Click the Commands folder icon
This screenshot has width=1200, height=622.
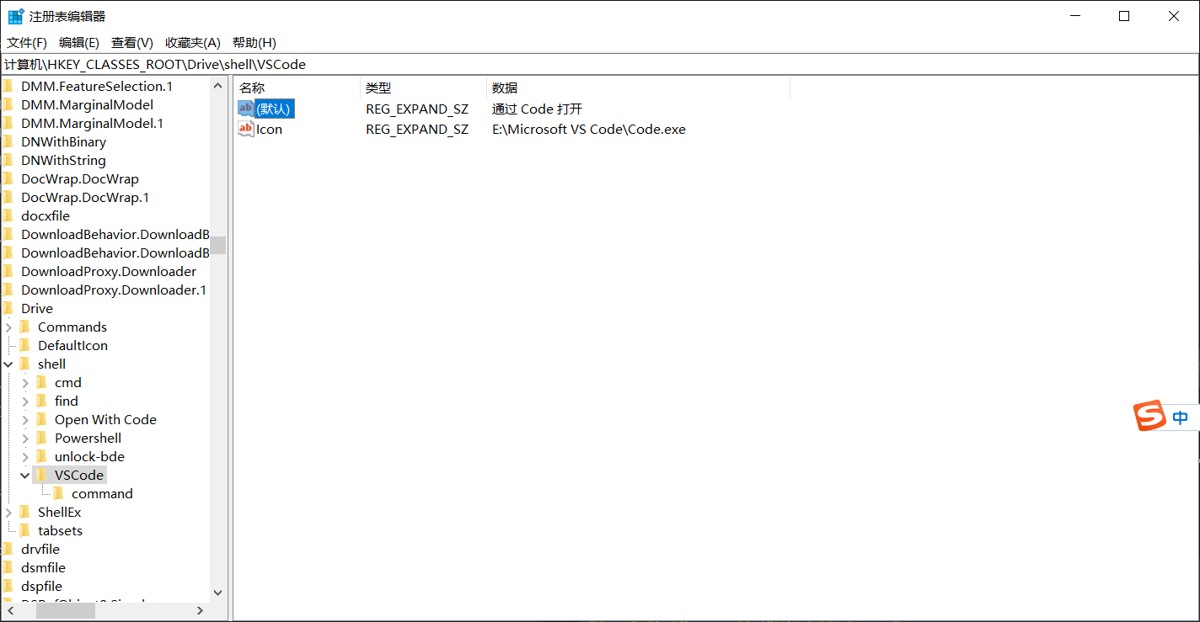click(26, 327)
